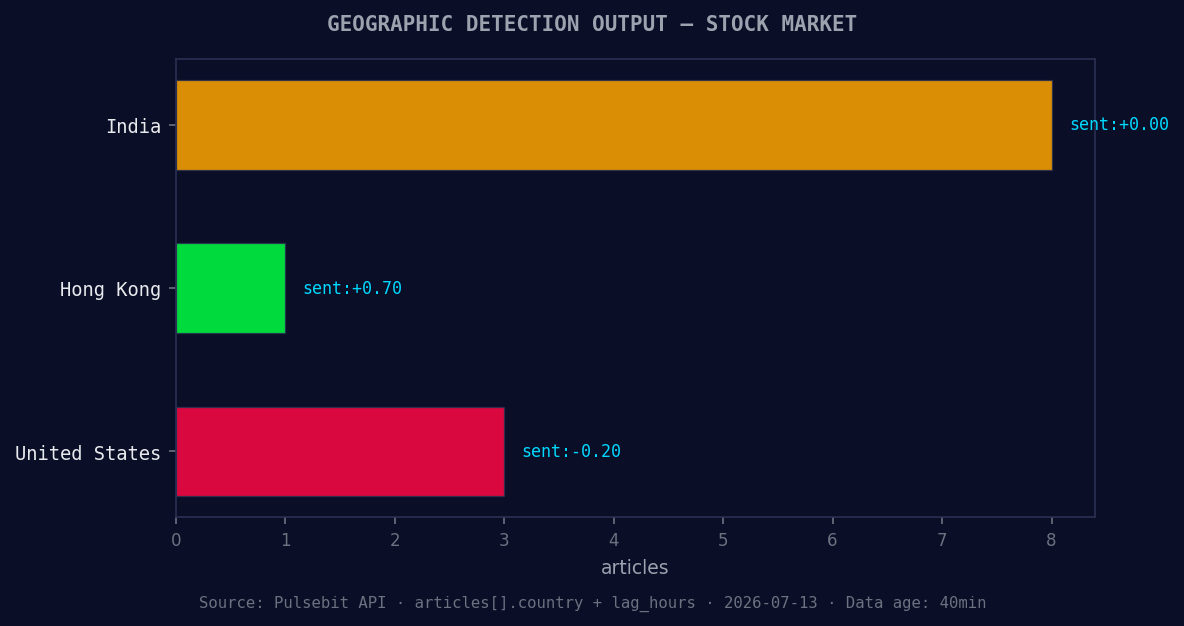
Task: Click the sent:-0.20 annotation
Action: click(571, 452)
